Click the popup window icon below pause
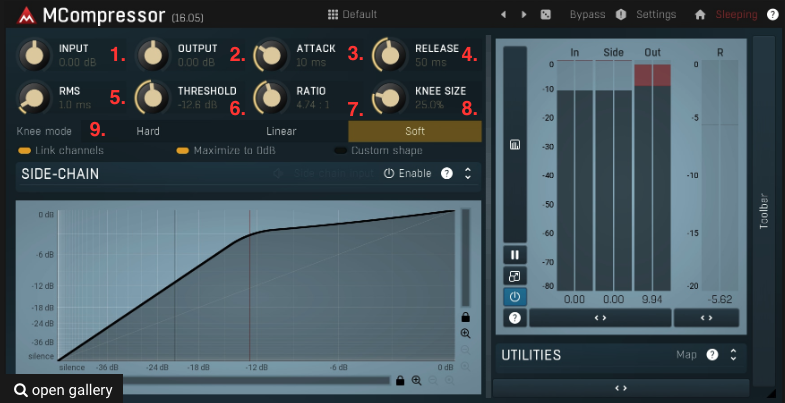This screenshot has height=403, width=785. [515, 276]
